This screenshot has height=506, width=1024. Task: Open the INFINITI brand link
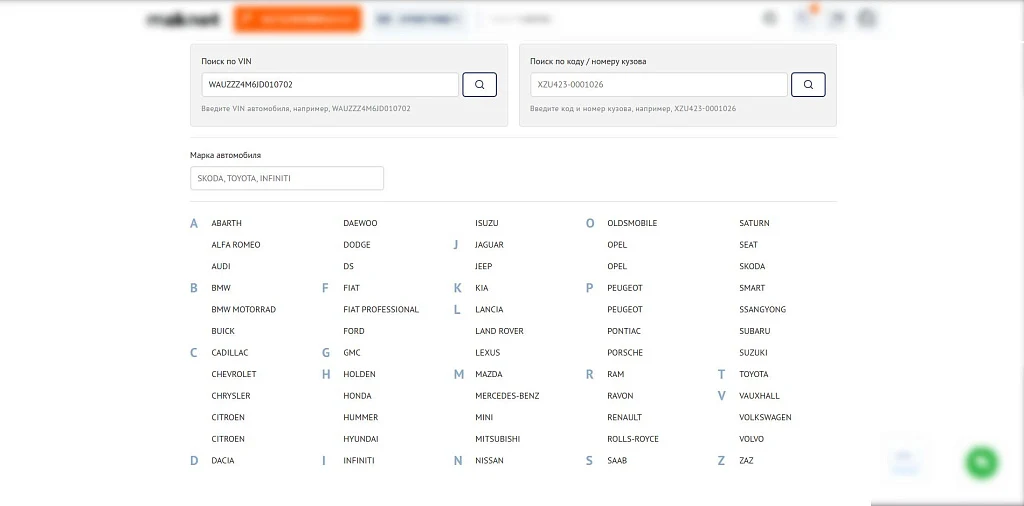[359, 460]
